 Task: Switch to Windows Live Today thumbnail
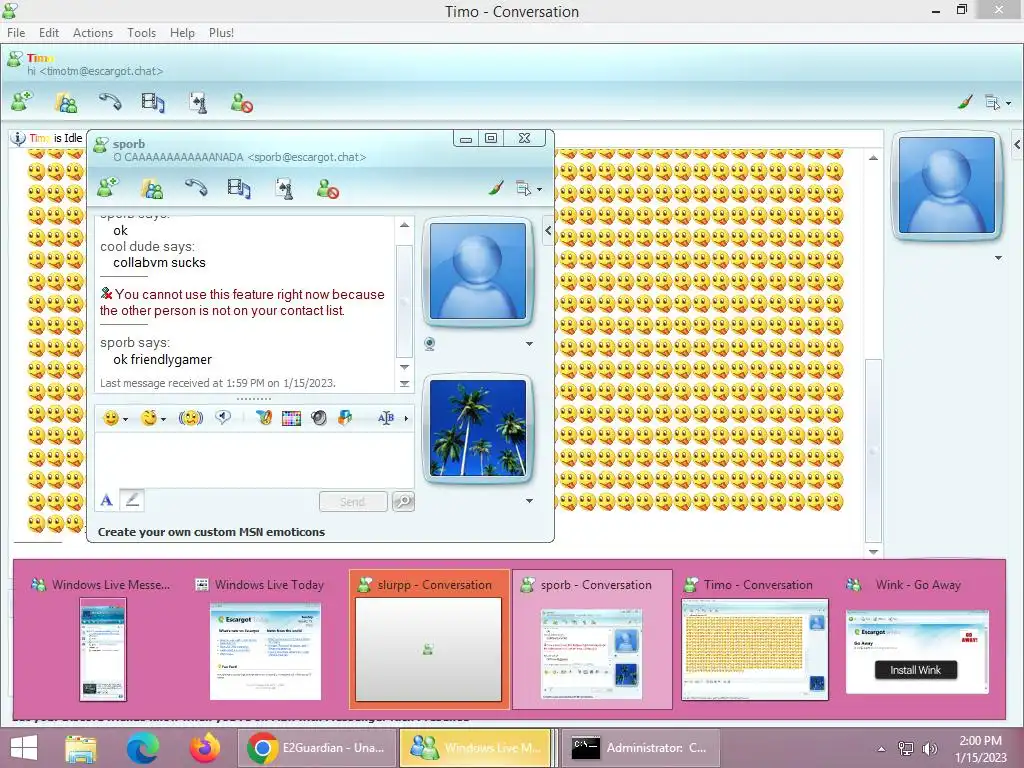(265, 638)
